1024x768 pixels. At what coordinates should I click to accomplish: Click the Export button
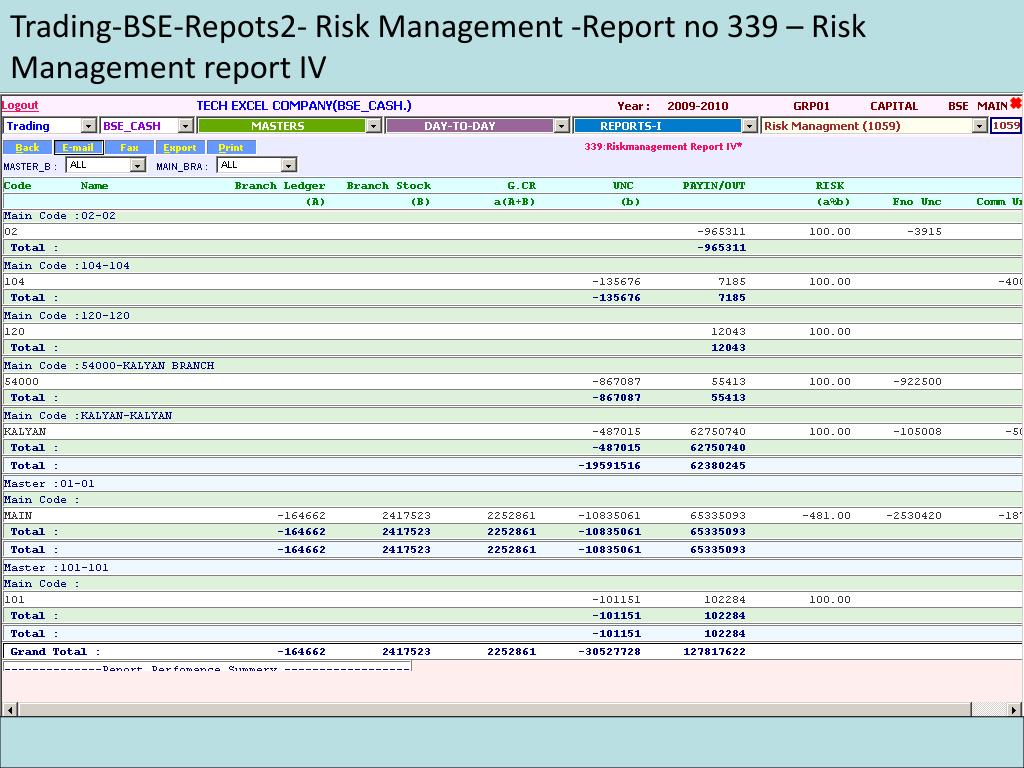180,148
